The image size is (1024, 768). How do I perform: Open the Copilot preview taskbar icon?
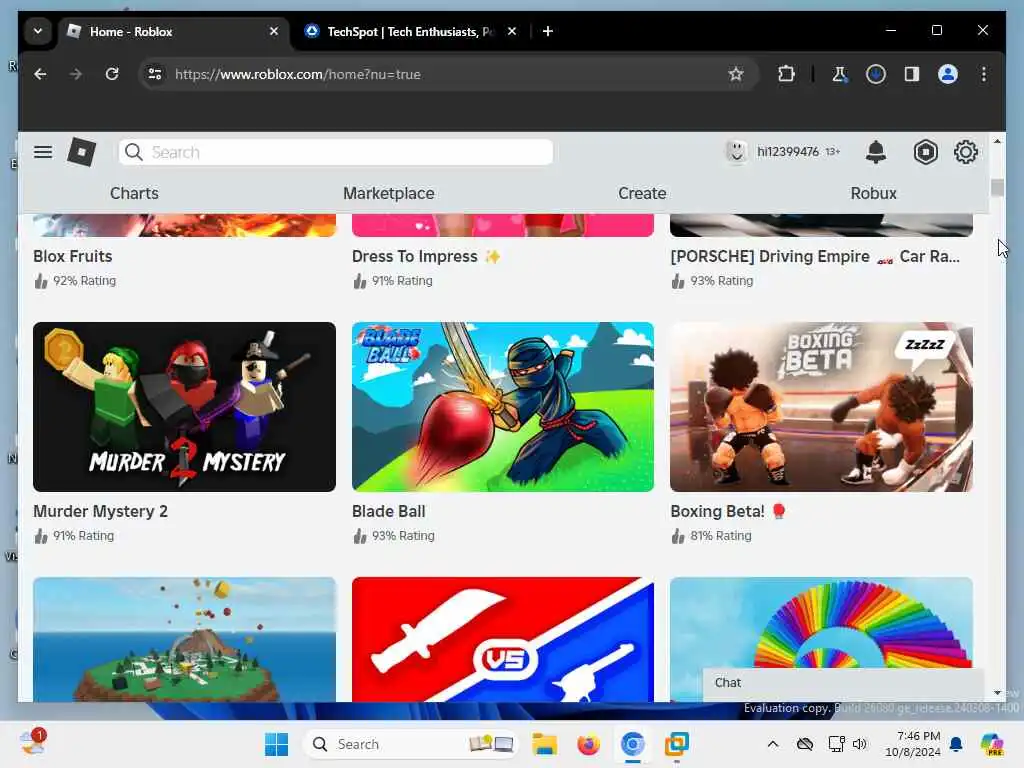point(991,744)
